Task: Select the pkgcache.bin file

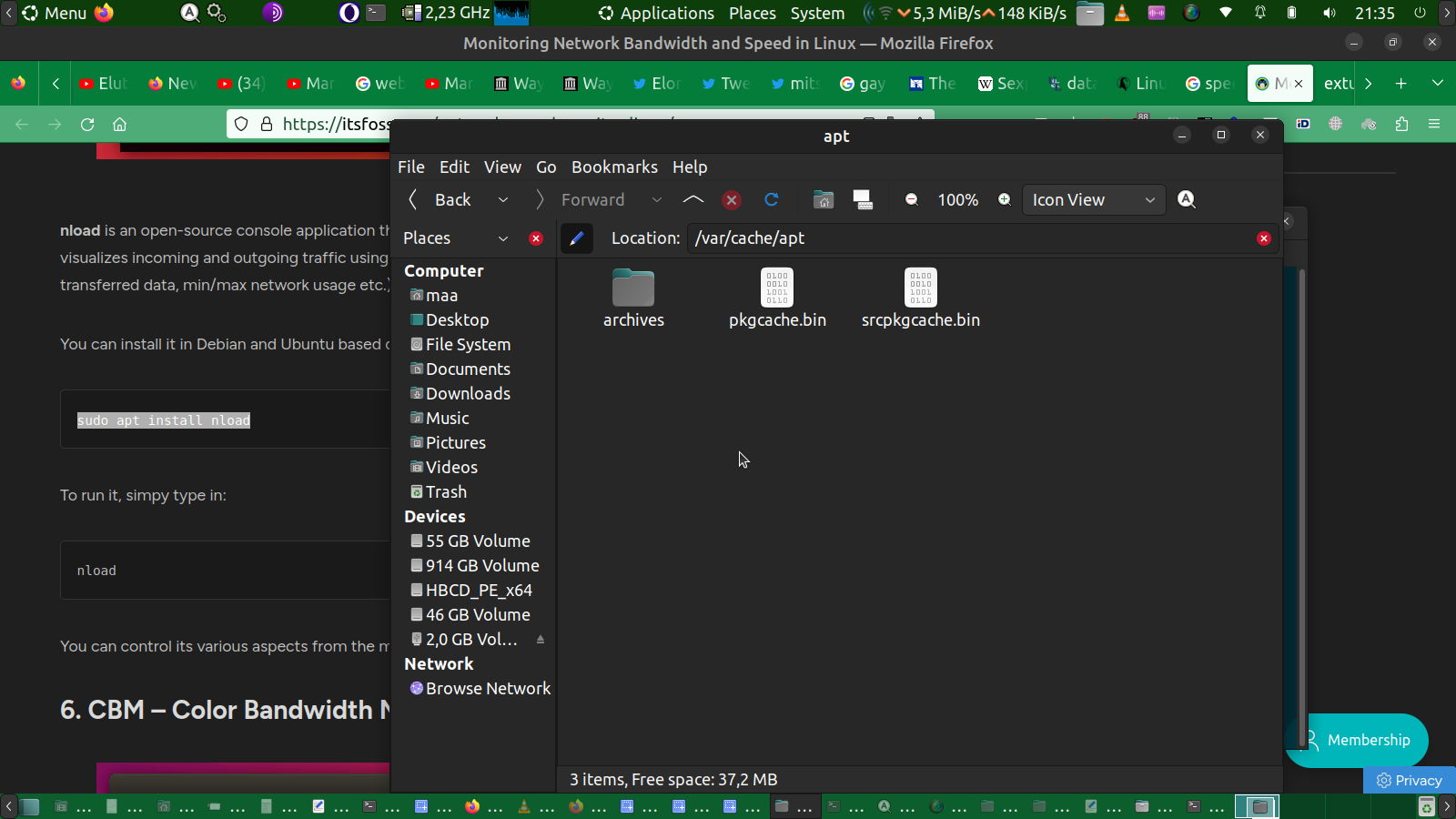Action: (777, 298)
